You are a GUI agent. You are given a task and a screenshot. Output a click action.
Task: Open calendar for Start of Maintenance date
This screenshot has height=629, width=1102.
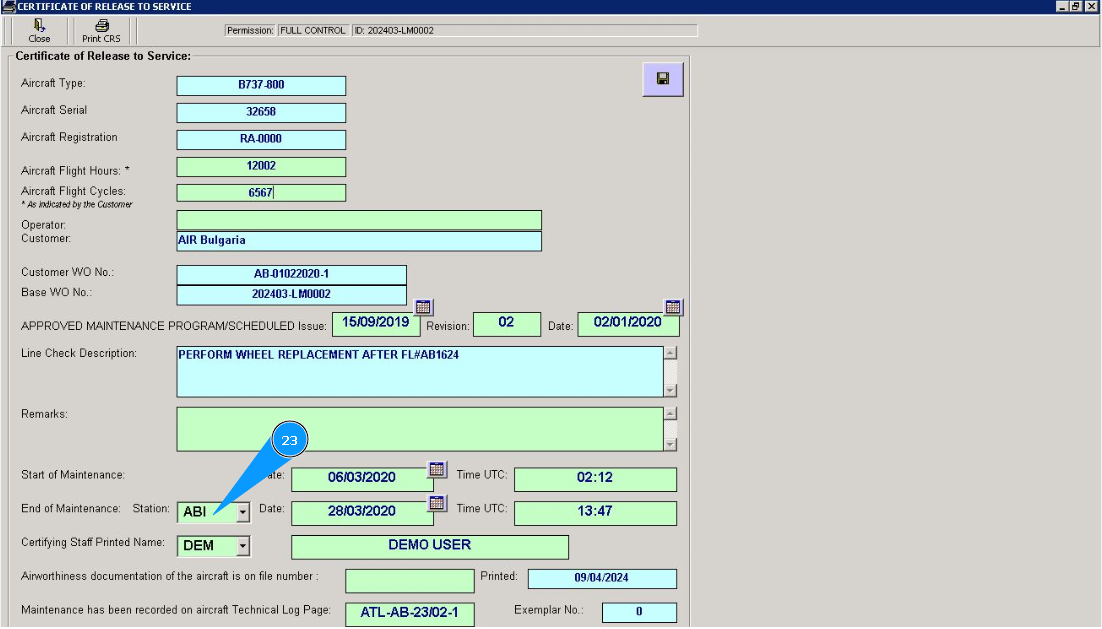(x=437, y=469)
